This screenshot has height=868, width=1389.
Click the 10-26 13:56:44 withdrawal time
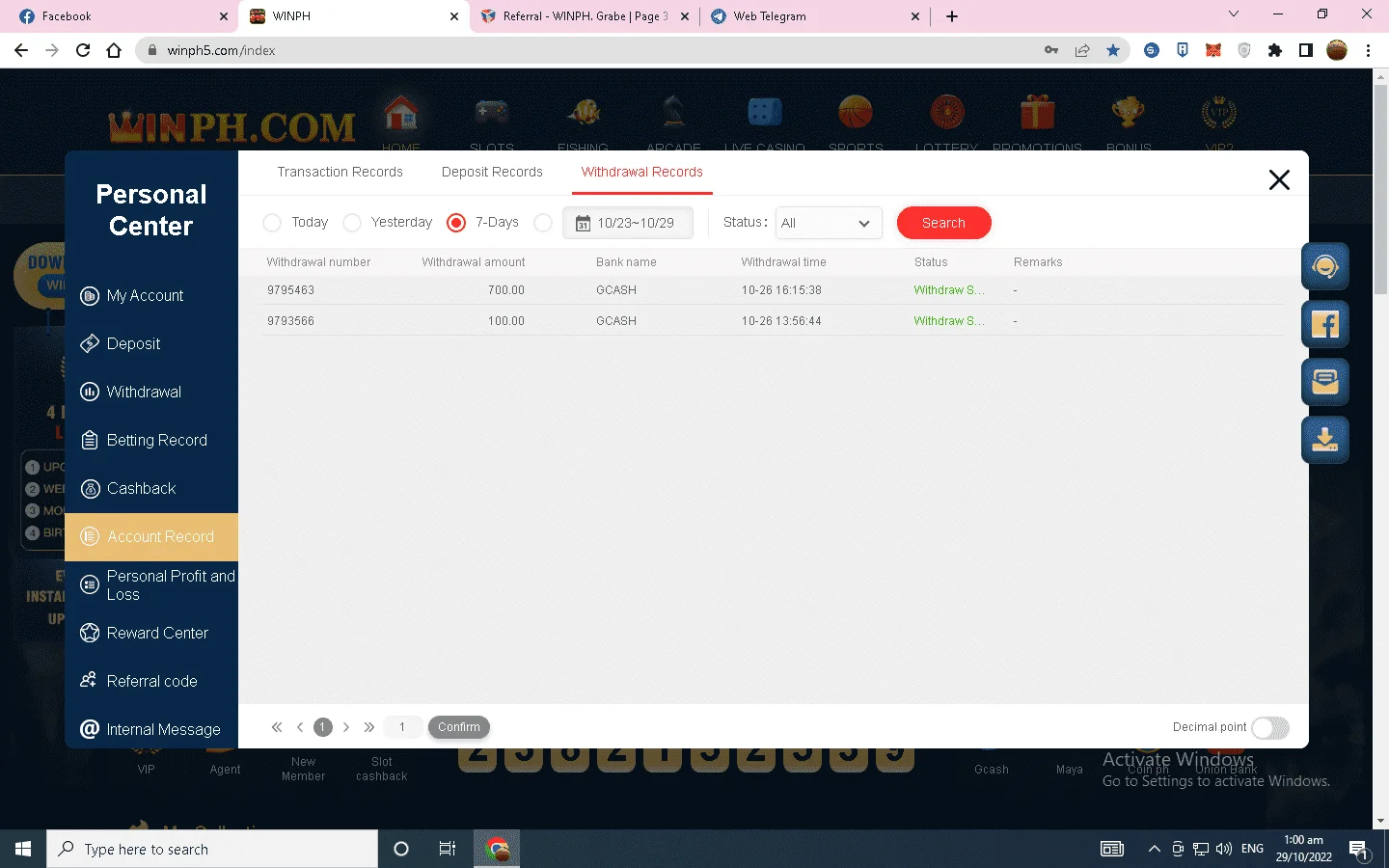781,321
